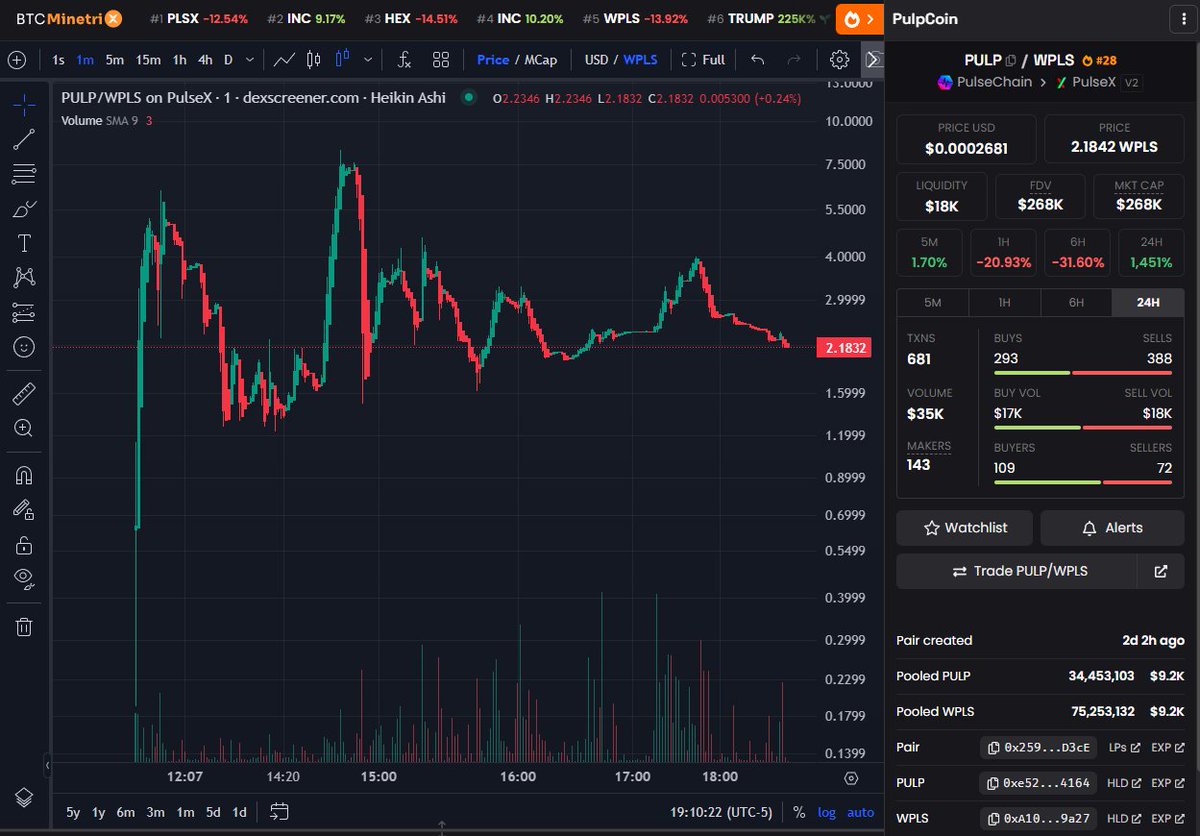1200x836 pixels.
Task: Copy PULP address 0xe52...4164
Action: coord(1038,783)
